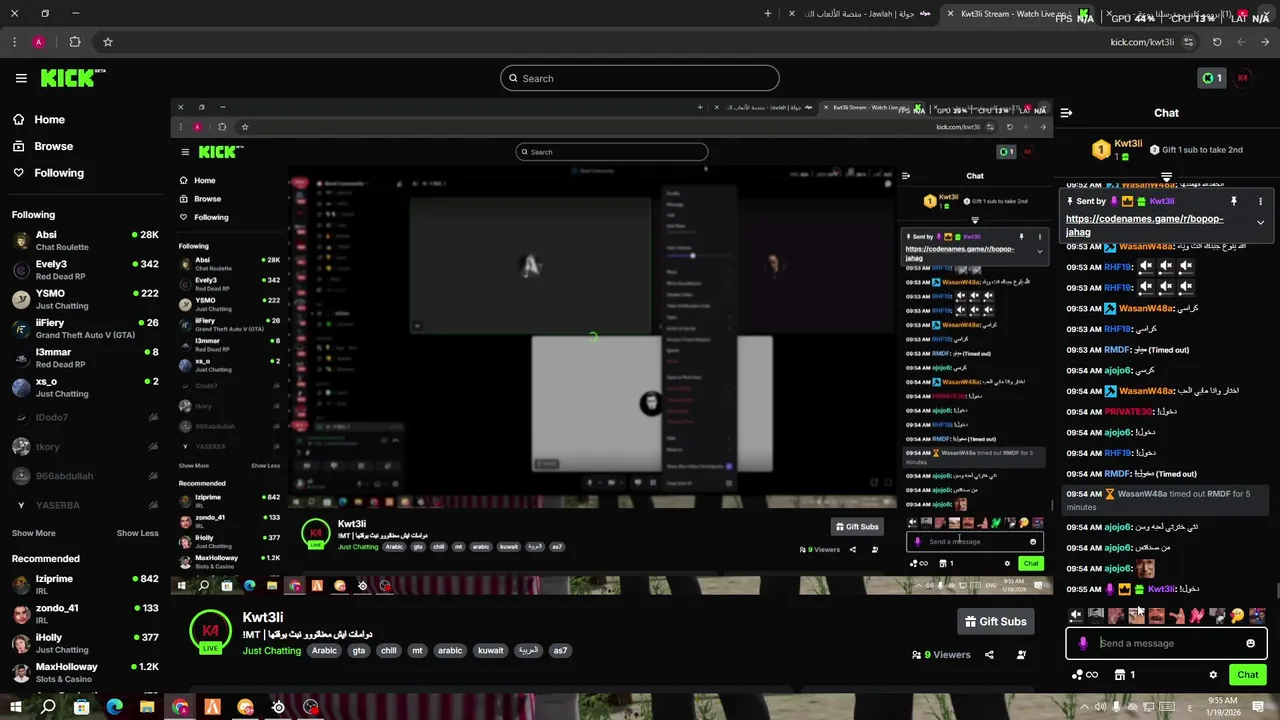This screenshot has width=1280, height=720.
Task: Click the gta tag under stream title
Action: [x=359, y=651]
